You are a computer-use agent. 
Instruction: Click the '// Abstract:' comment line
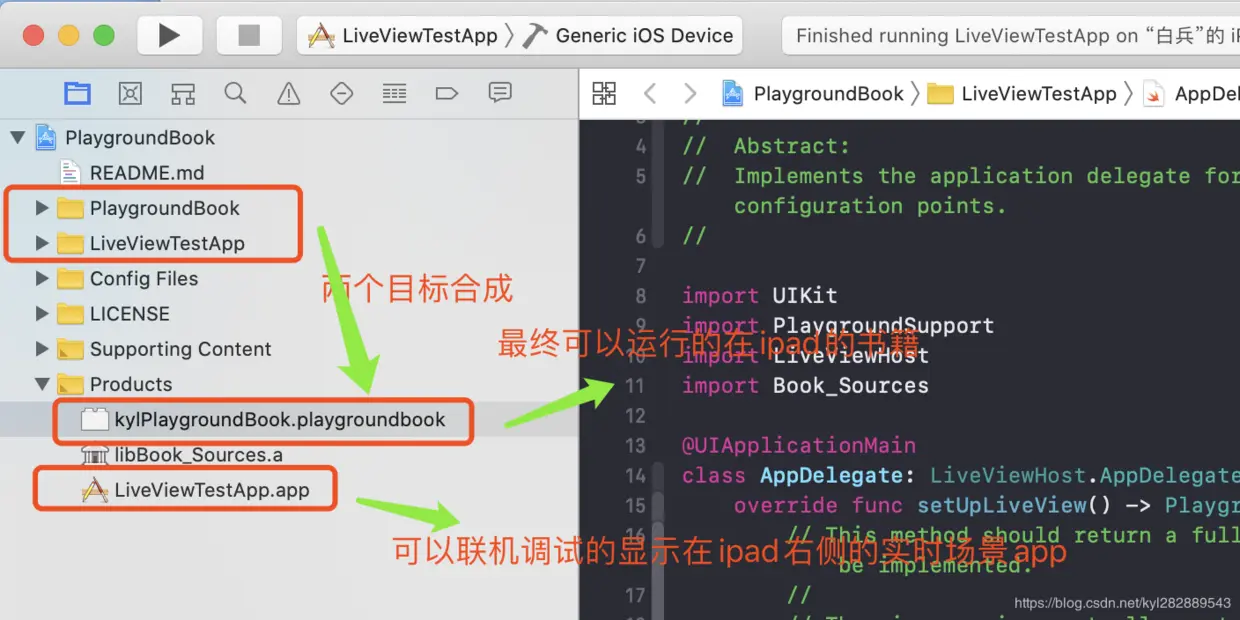click(x=766, y=146)
